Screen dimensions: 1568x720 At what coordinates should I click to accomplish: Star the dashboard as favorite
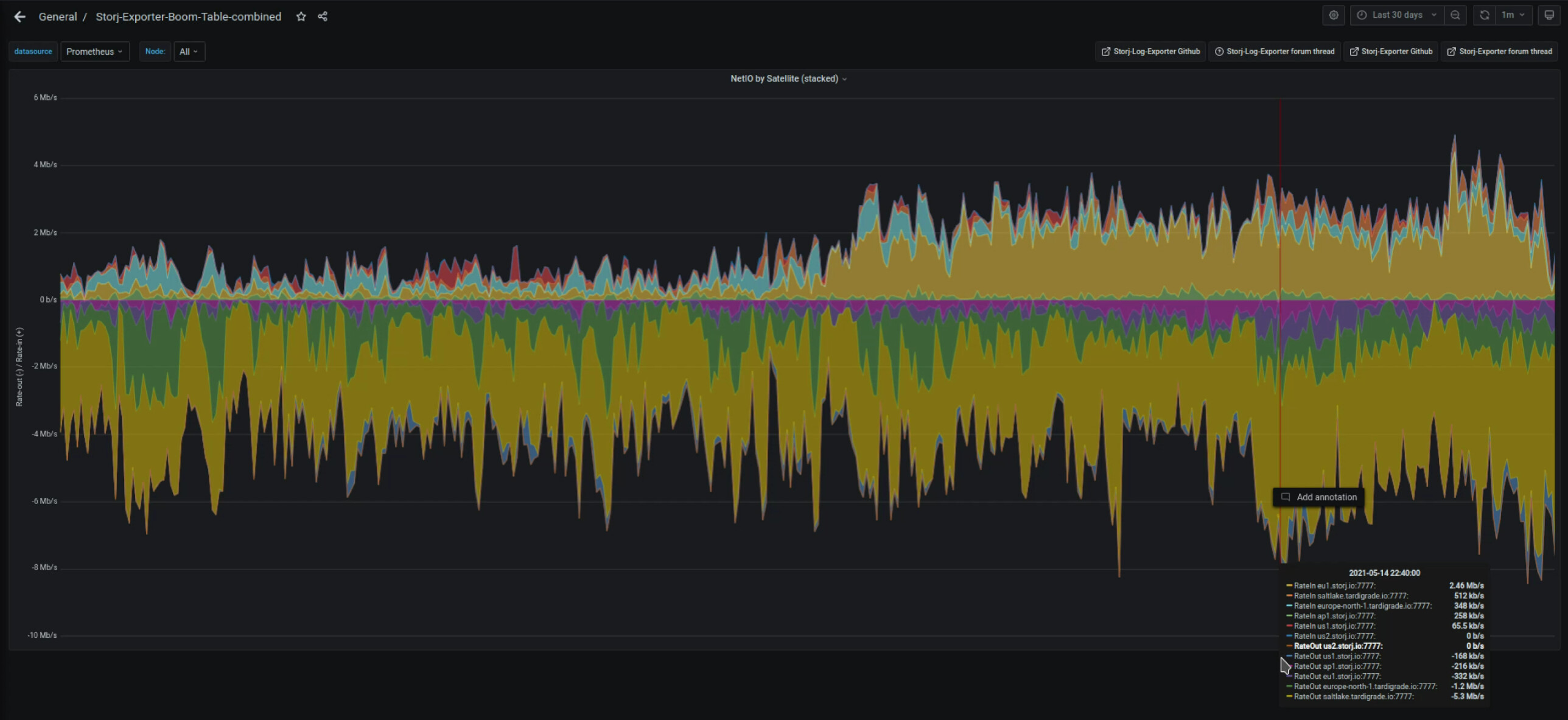tap(301, 16)
